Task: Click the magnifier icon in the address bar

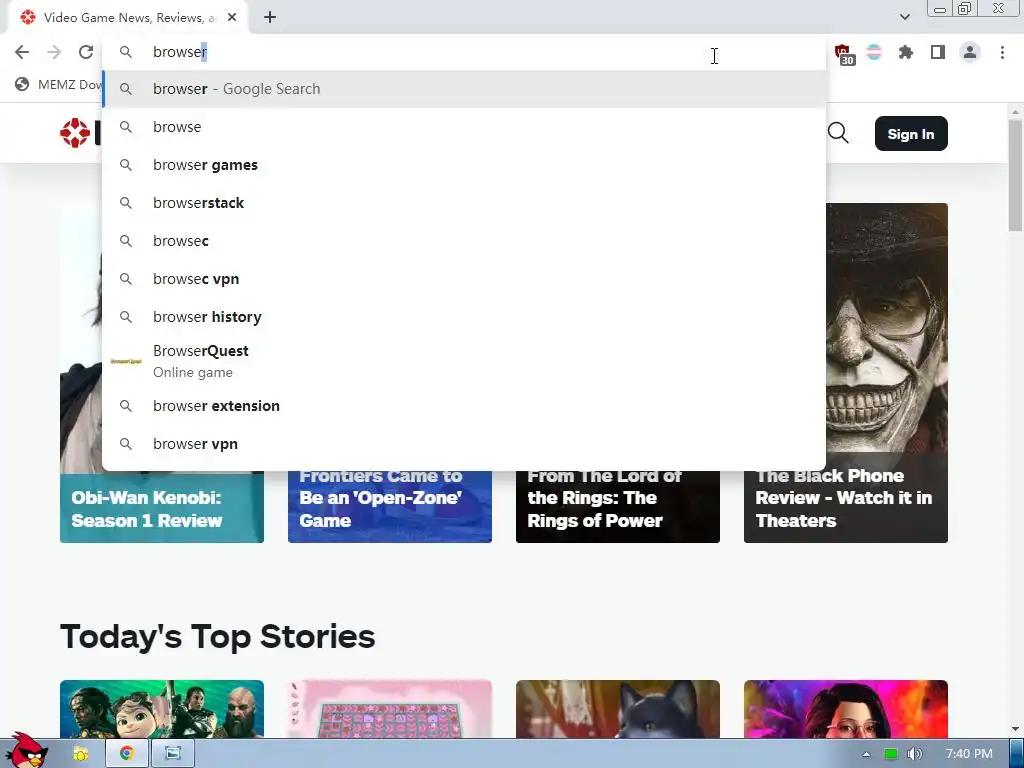Action: tap(126, 52)
